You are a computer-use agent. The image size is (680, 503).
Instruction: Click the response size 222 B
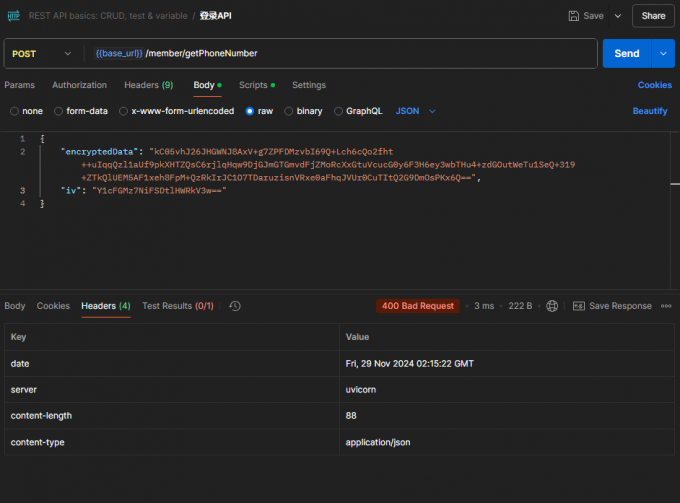520,306
